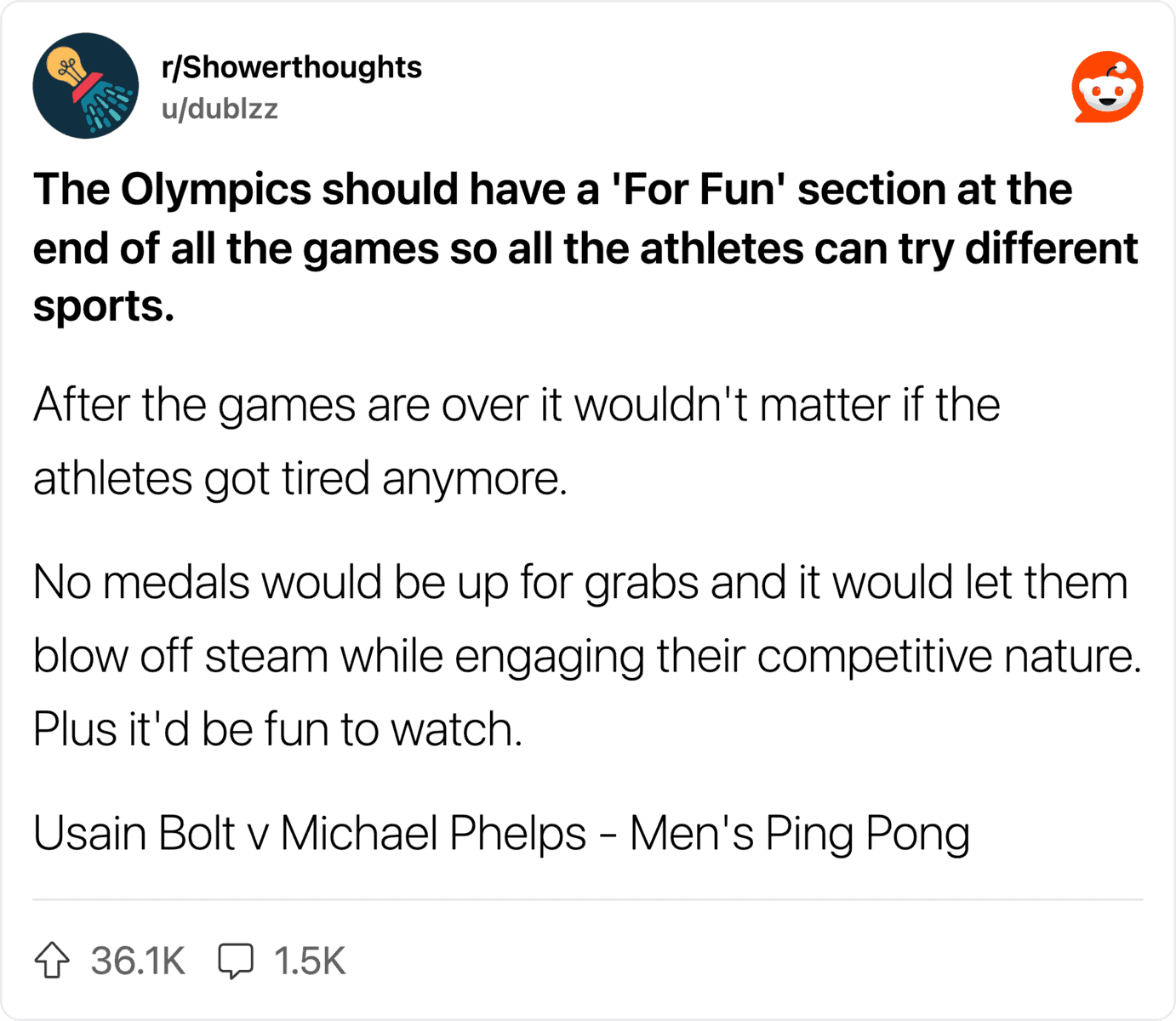This screenshot has width=1176, height=1021.
Task: Click the name 'Usain Bolt'
Action: coord(134,833)
